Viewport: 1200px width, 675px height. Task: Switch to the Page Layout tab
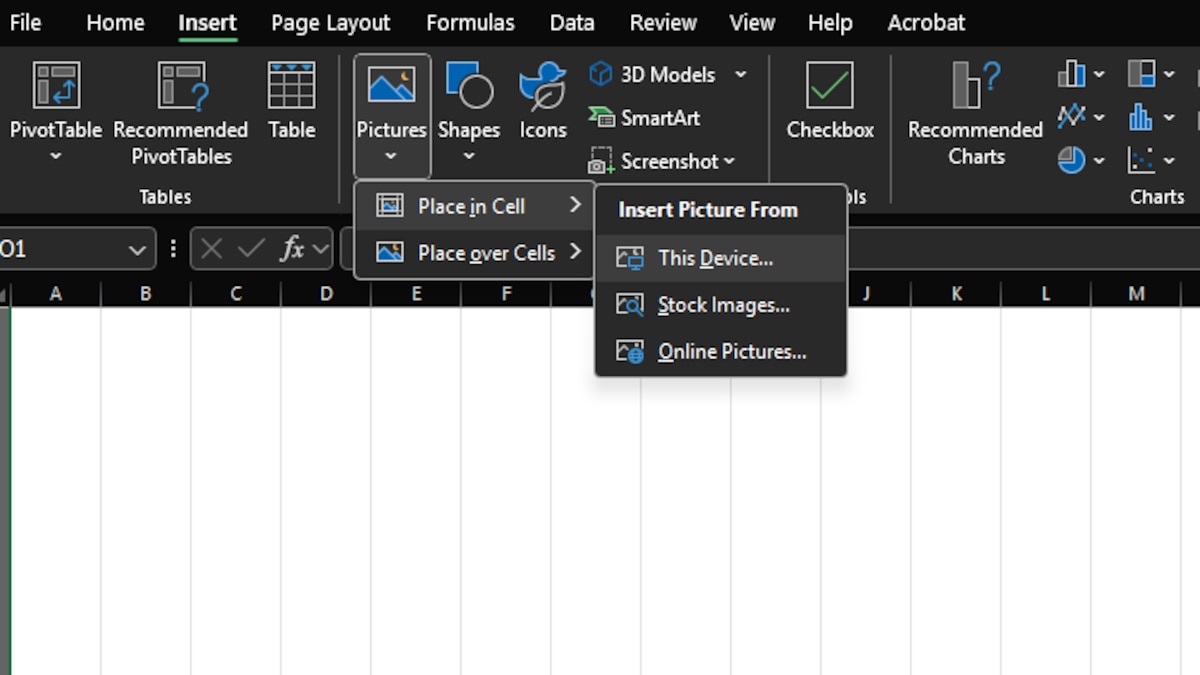(331, 22)
